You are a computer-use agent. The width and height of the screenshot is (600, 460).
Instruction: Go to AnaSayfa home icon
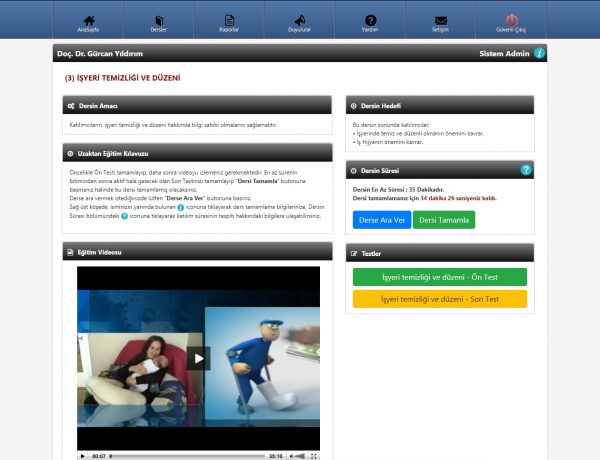[89, 21]
